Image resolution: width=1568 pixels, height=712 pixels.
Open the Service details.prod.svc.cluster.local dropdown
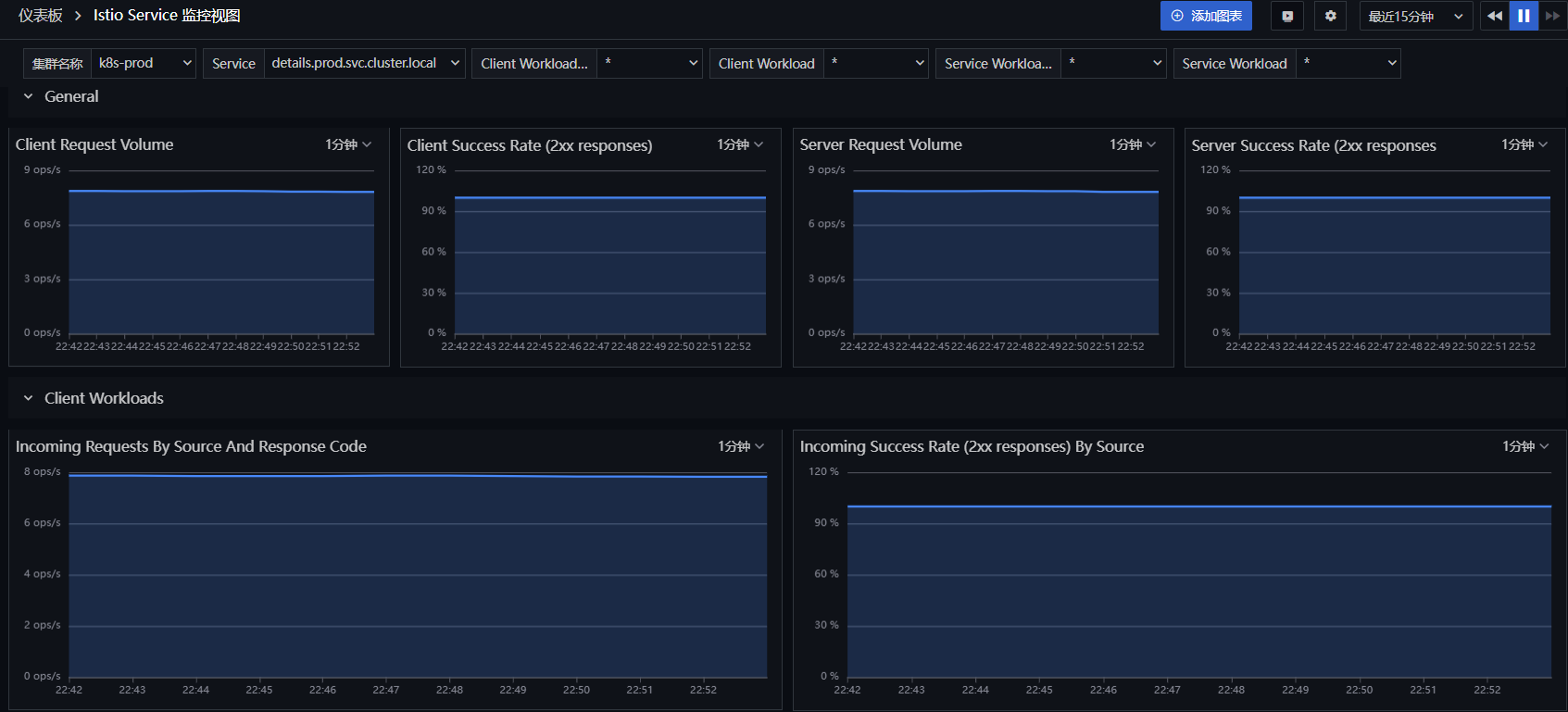tap(365, 63)
